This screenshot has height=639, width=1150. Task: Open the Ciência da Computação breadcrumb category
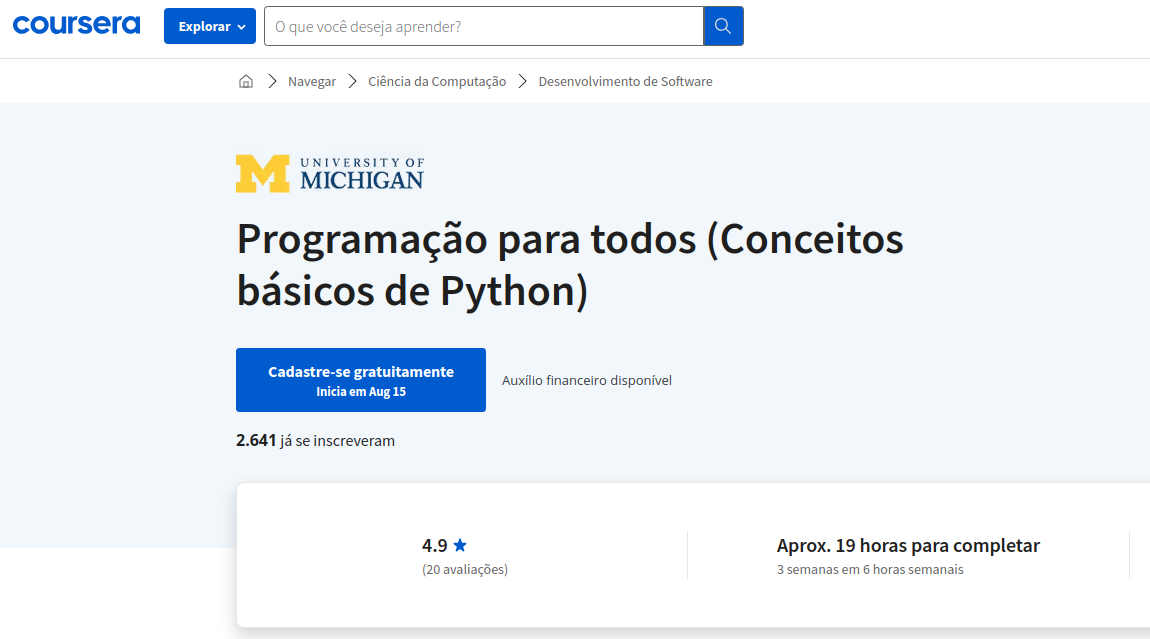click(436, 80)
